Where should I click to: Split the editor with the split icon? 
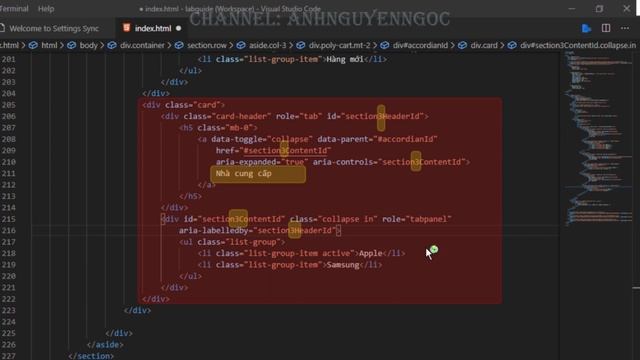coord(606,28)
